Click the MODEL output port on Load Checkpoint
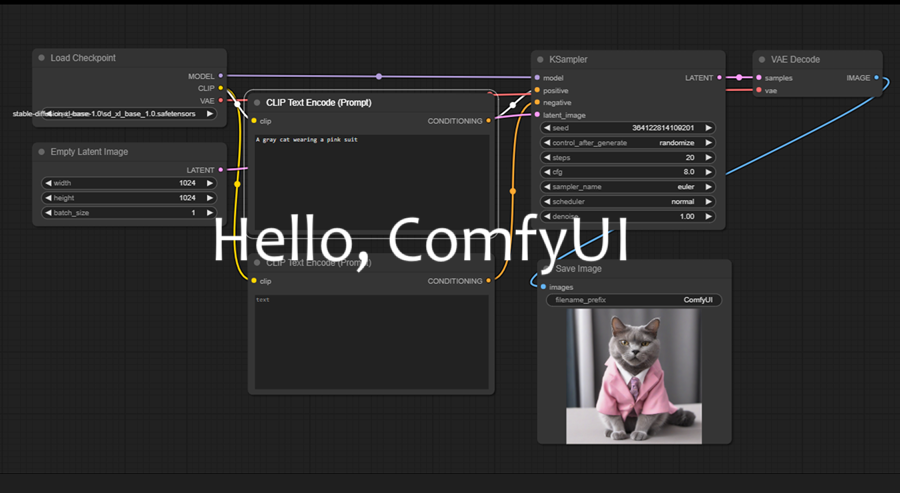Screen dimensions: 900x493 220,76
